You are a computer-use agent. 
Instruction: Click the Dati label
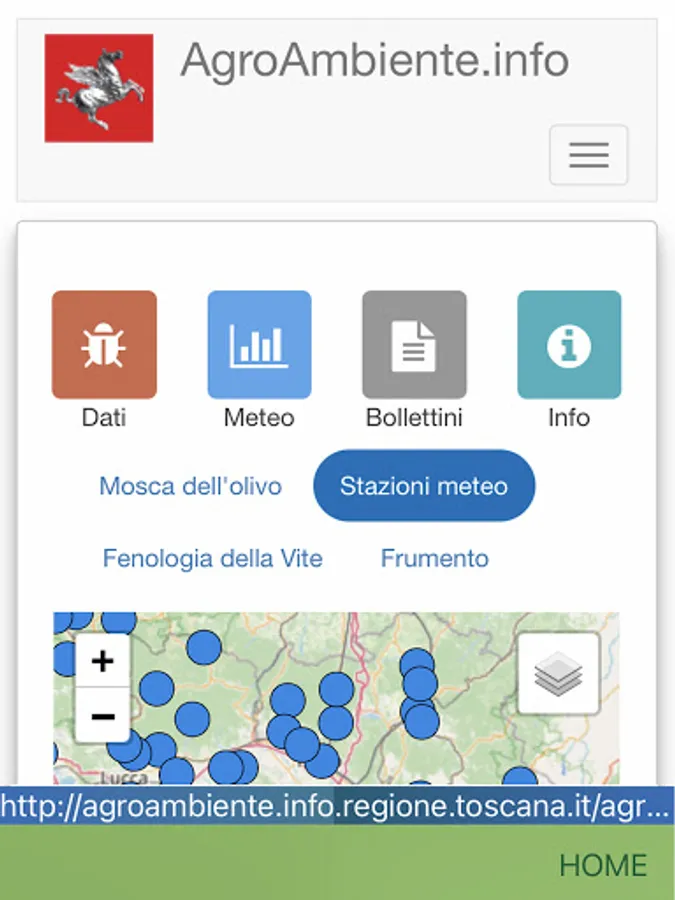[x=104, y=417]
